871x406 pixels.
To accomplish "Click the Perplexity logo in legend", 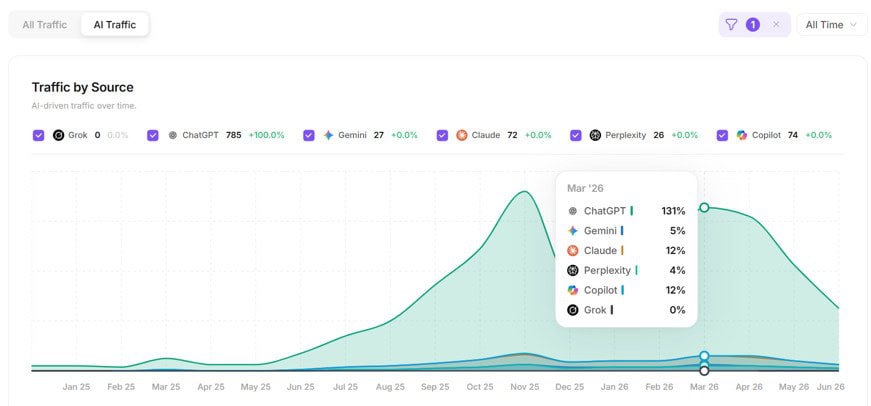I will coord(595,135).
